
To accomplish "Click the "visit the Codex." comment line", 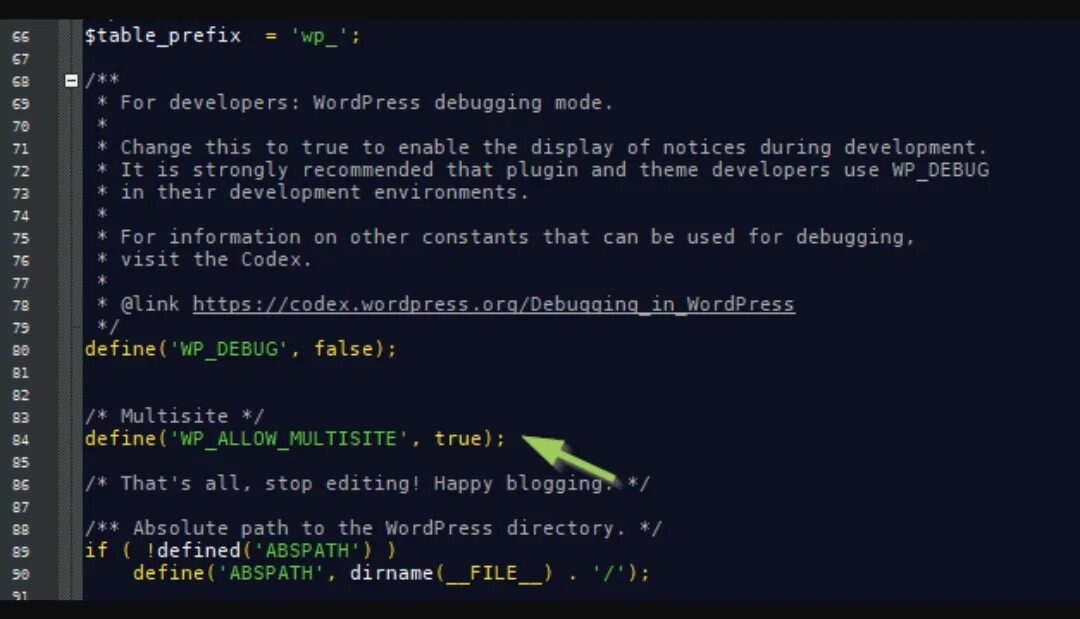I will (x=216, y=260).
